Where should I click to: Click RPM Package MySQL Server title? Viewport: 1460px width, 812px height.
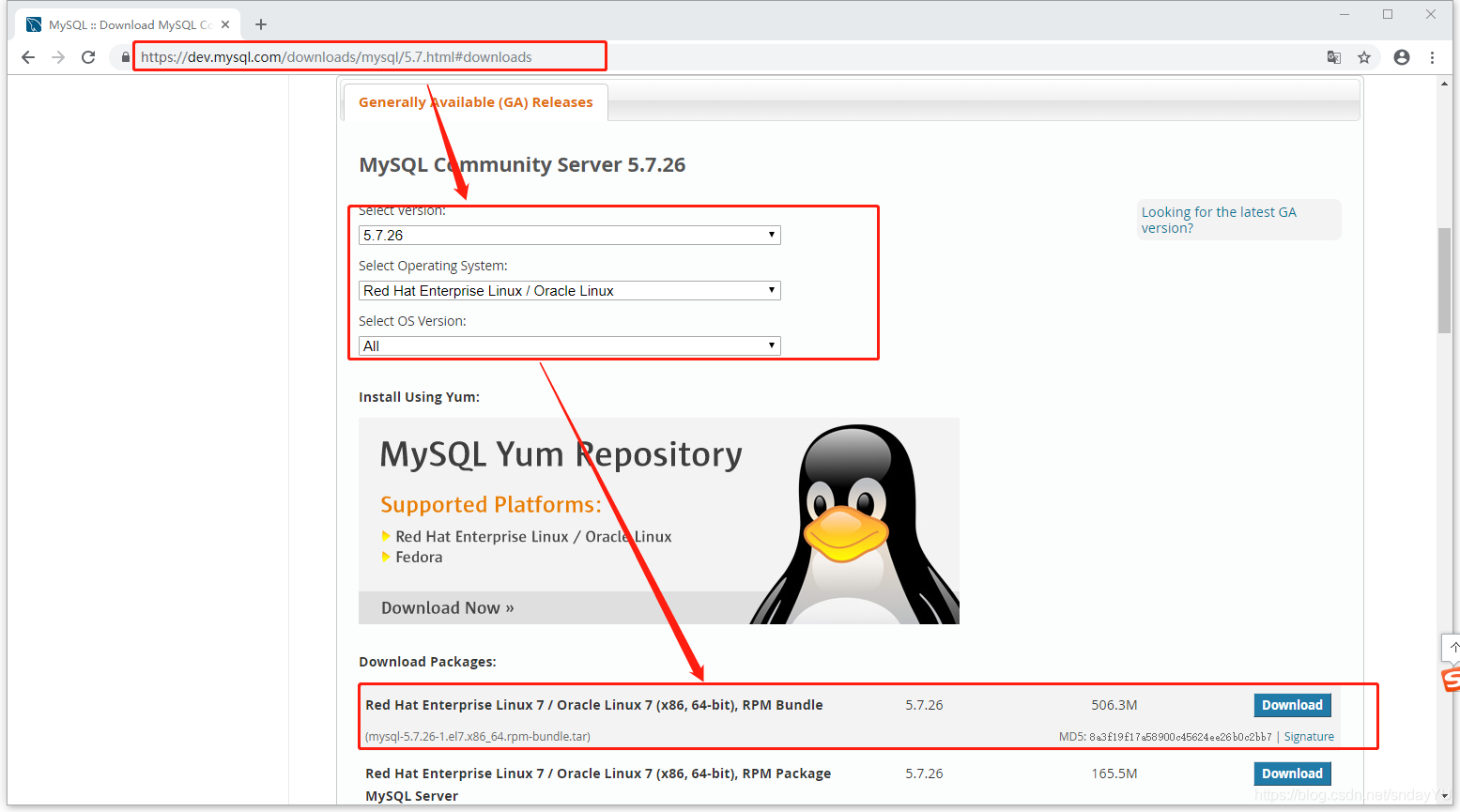pos(598,785)
